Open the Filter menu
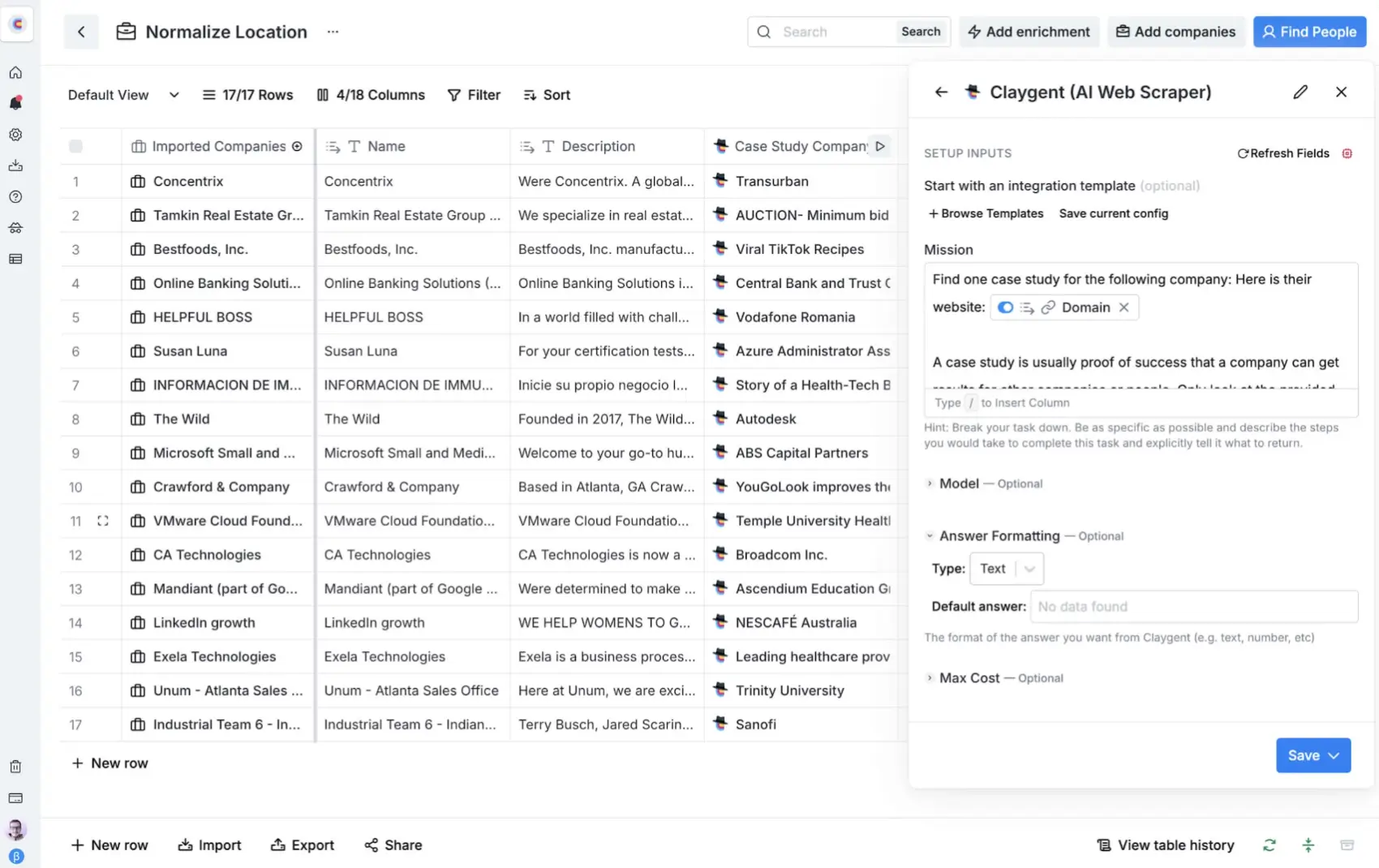This screenshot has width=1379, height=868. [x=475, y=95]
